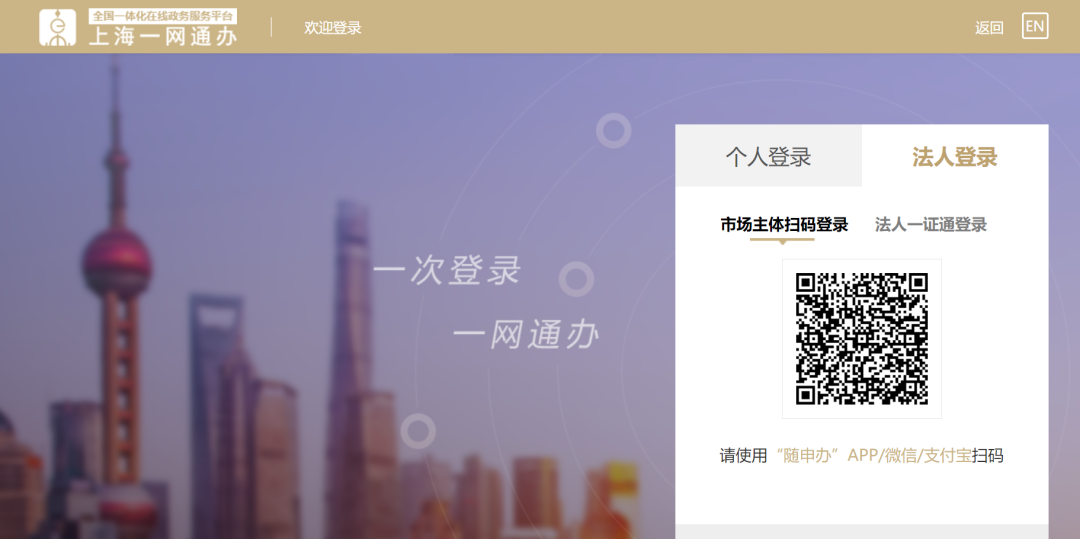Click the 全国一体化在线政务服务平台 banner label
This screenshot has height=539, width=1080.
(x=163, y=16)
